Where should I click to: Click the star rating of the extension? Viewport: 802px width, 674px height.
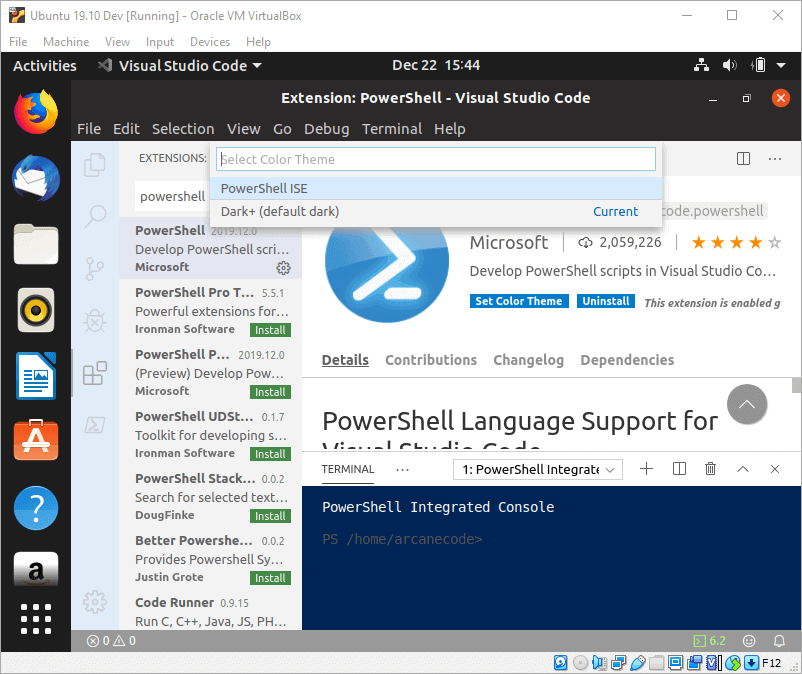pos(736,242)
